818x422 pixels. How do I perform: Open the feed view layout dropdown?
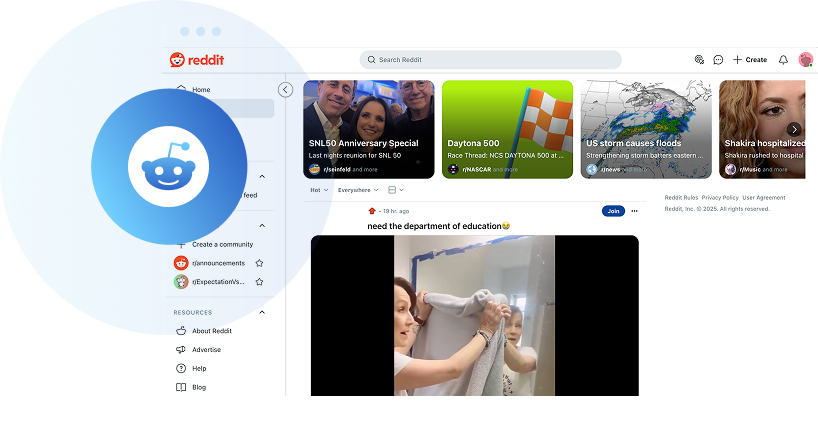coord(396,190)
